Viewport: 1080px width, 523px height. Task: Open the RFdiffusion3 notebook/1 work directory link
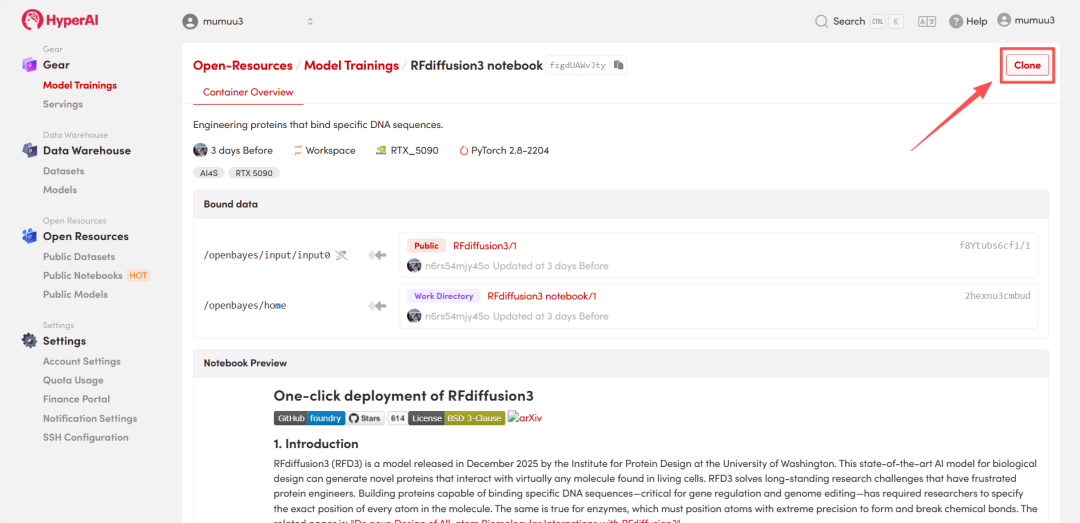pos(541,296)
